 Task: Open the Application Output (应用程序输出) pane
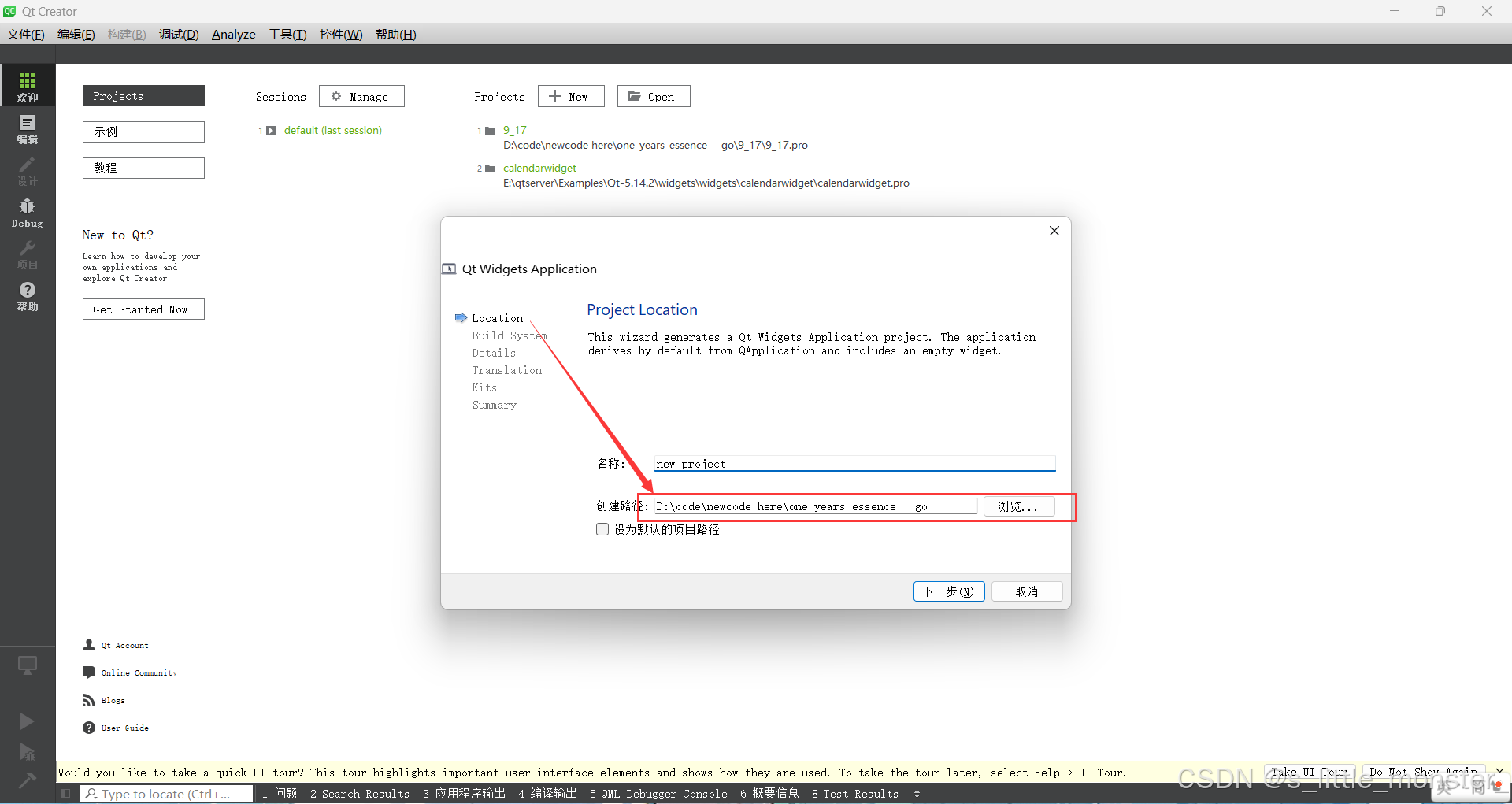coord(464,794)
